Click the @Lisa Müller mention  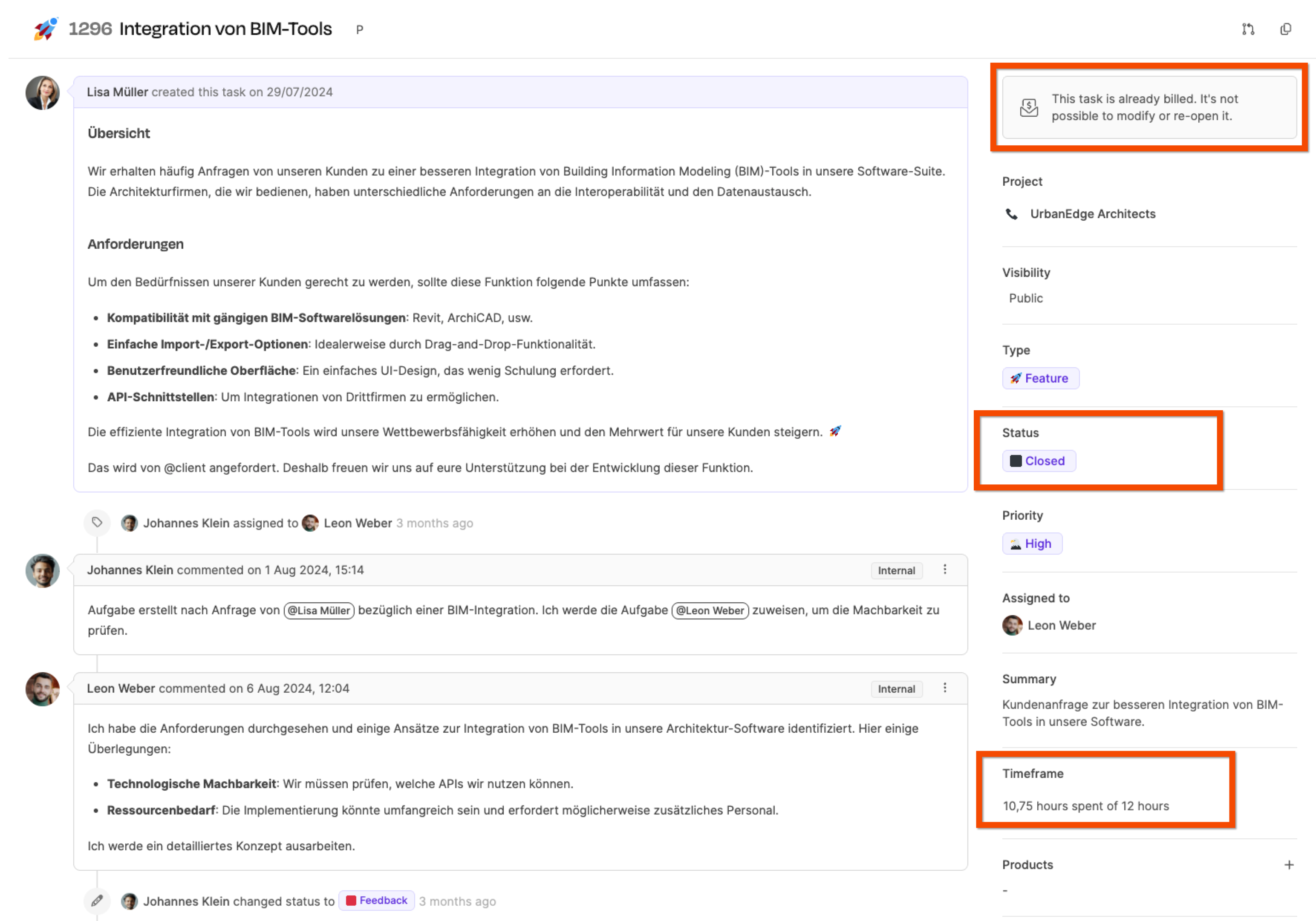[319, 610]
